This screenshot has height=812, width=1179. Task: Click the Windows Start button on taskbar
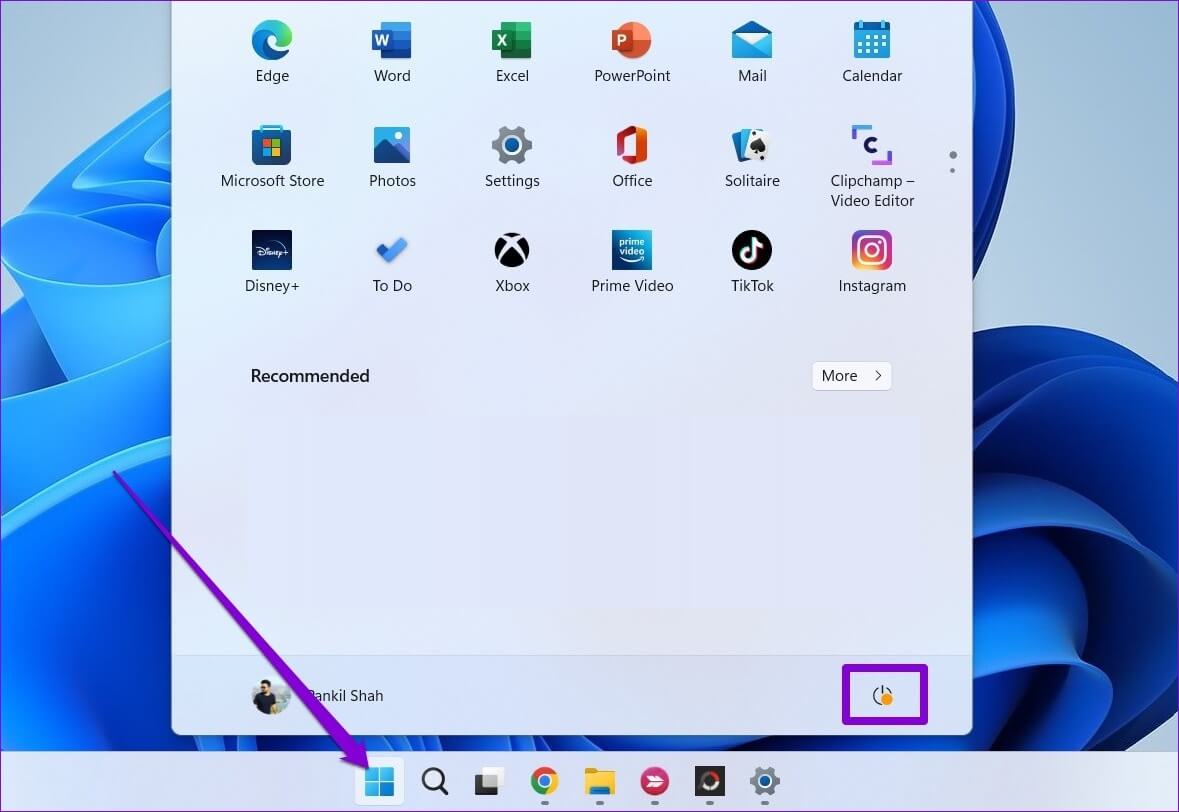[x=379, y=781]
